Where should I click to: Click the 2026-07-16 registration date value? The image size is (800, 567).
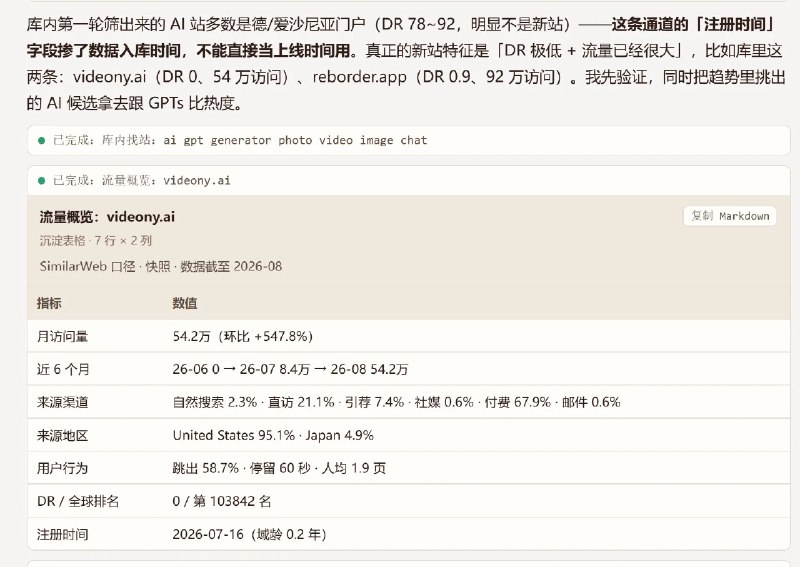(x=249, y=534)
